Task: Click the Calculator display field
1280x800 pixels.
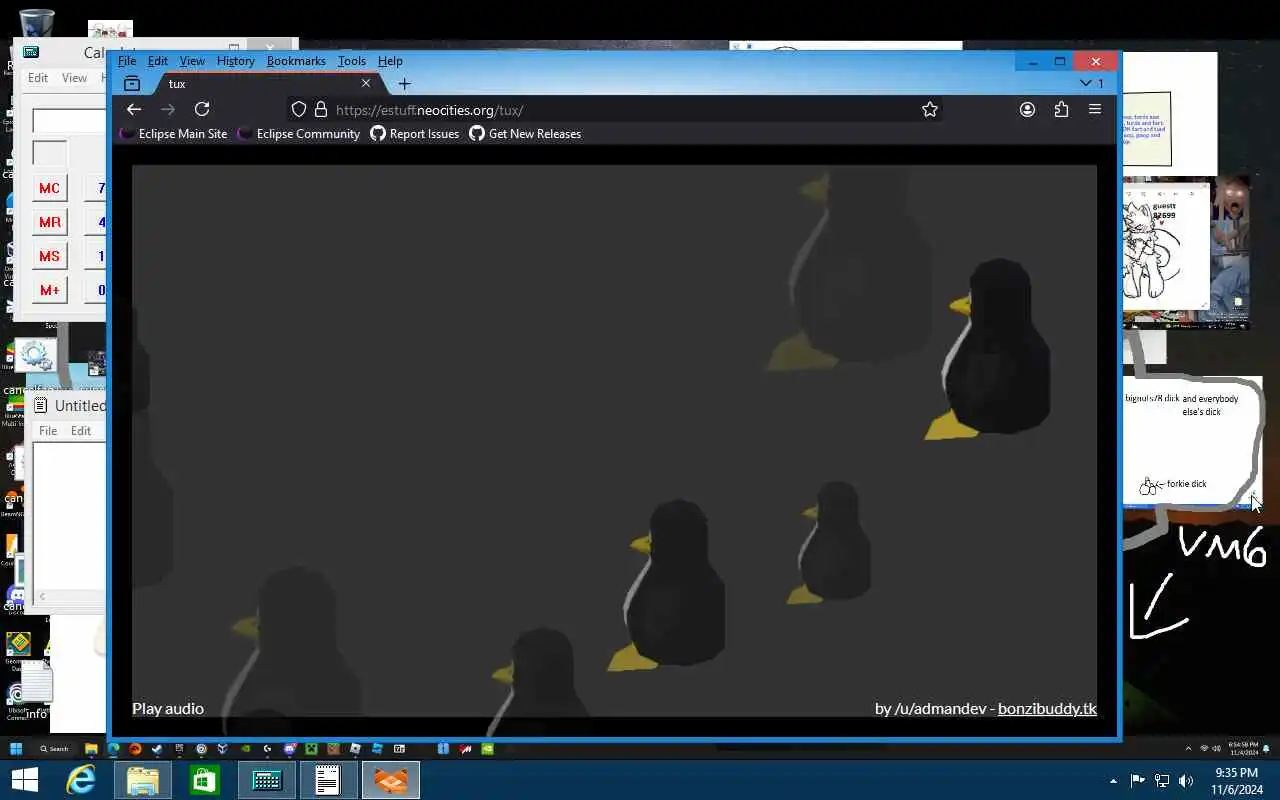Action: click(70, 121)
